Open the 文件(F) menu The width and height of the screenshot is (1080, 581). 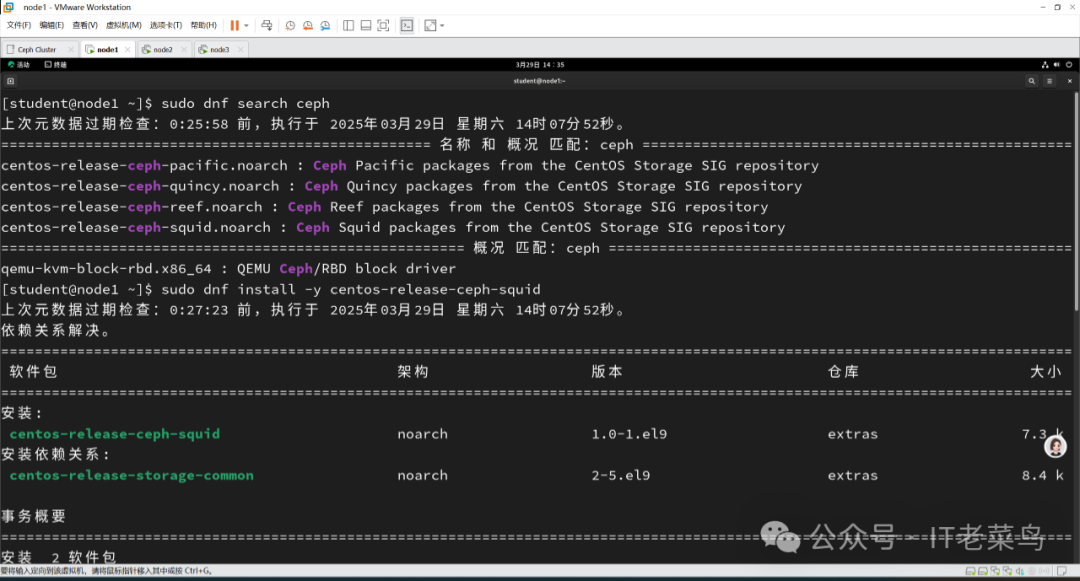click(19, 25)
